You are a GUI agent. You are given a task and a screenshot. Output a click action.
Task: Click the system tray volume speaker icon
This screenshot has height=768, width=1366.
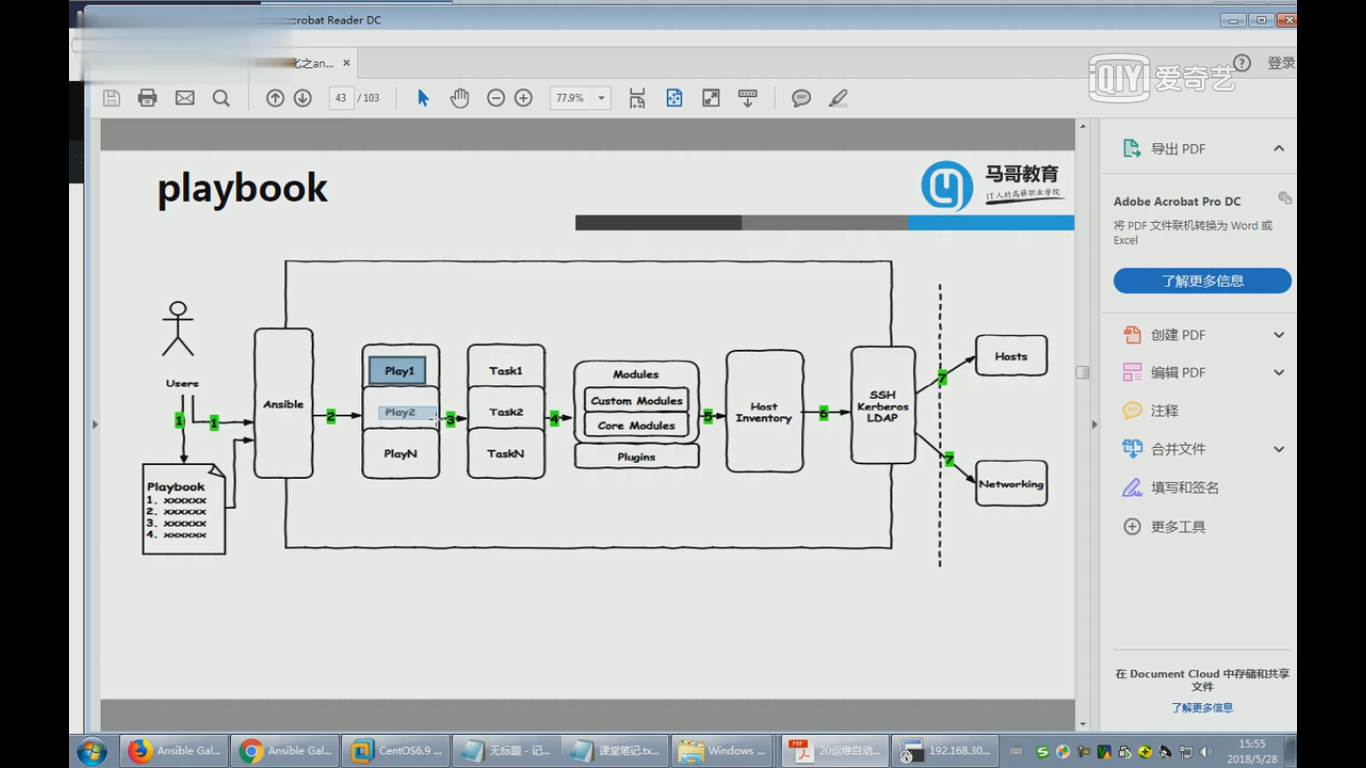1206,752
